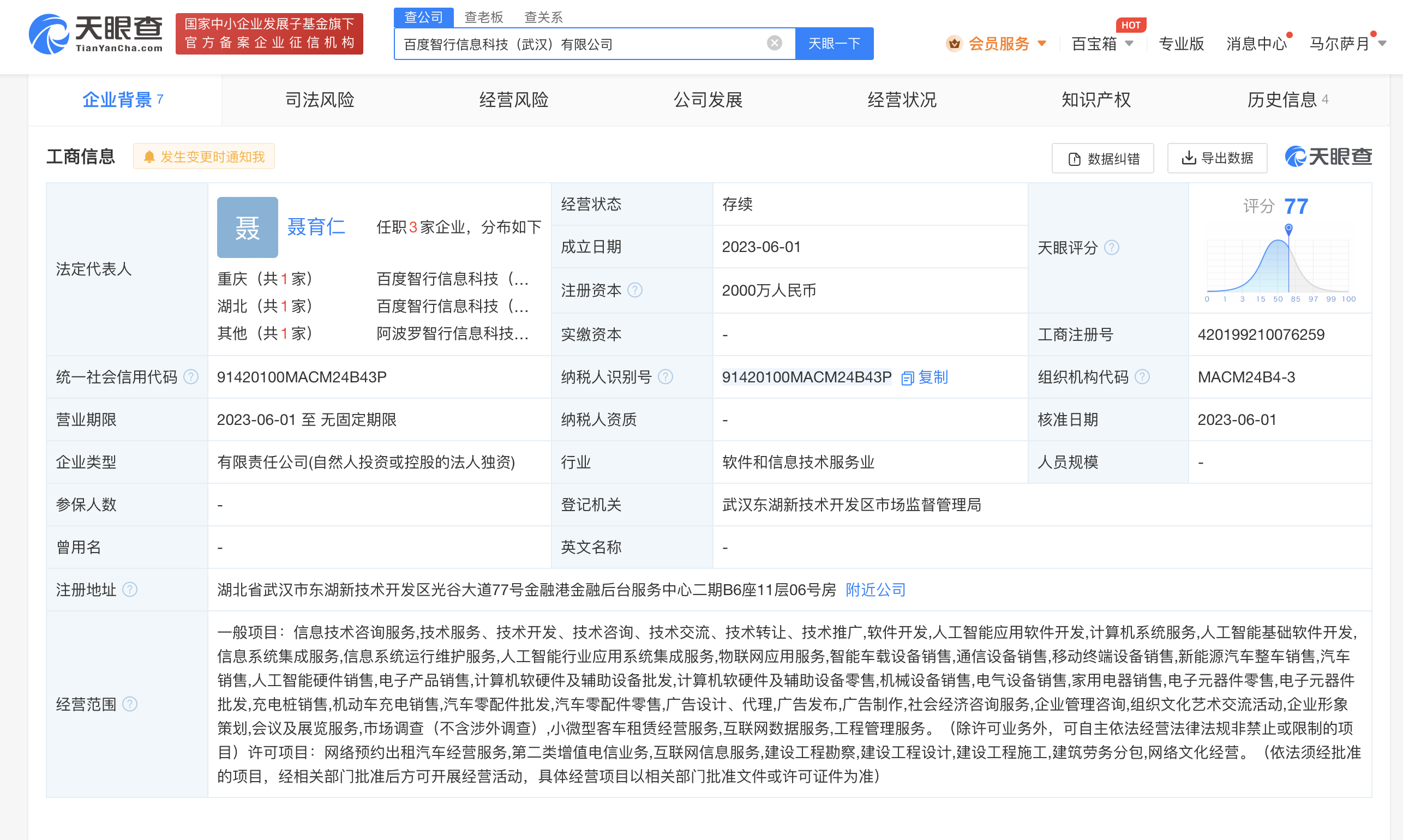Click 登记机关 value 武汉东湖新技术开发区市场监督管理局
The height and width of the screenshot is (840, 1403).
(x=852, y=505)
